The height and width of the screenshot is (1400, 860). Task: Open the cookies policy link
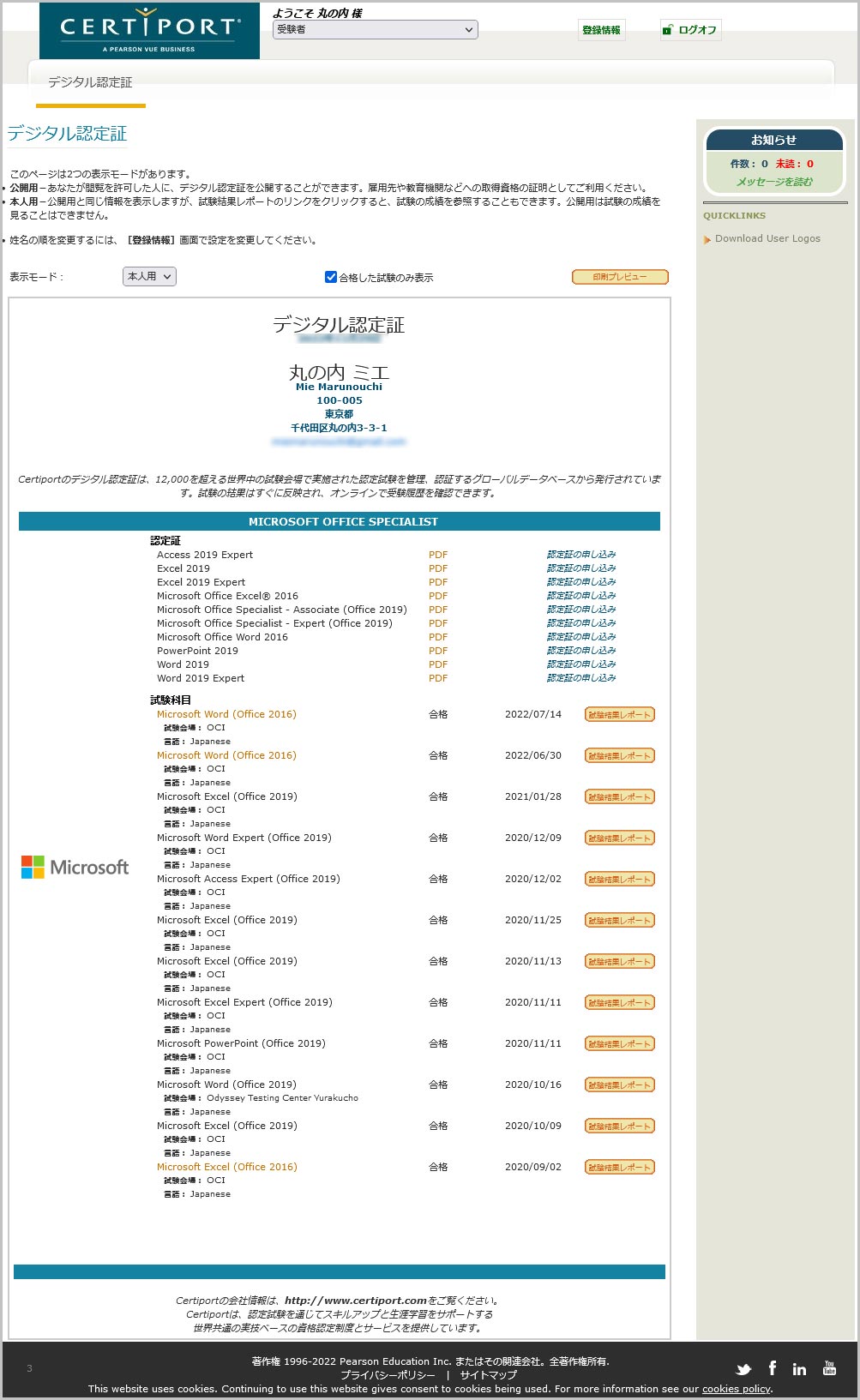pyautogui.click(x=736, y=1389)
